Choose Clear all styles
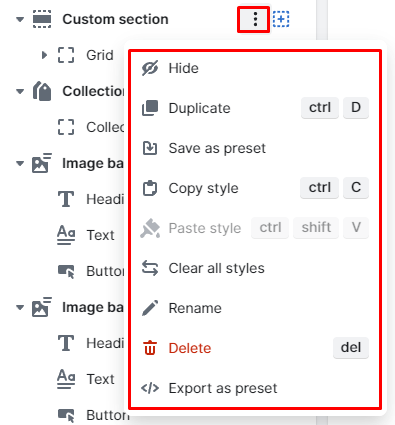The width and height of the screenshot is (395, 425). [x=255, y=268]
